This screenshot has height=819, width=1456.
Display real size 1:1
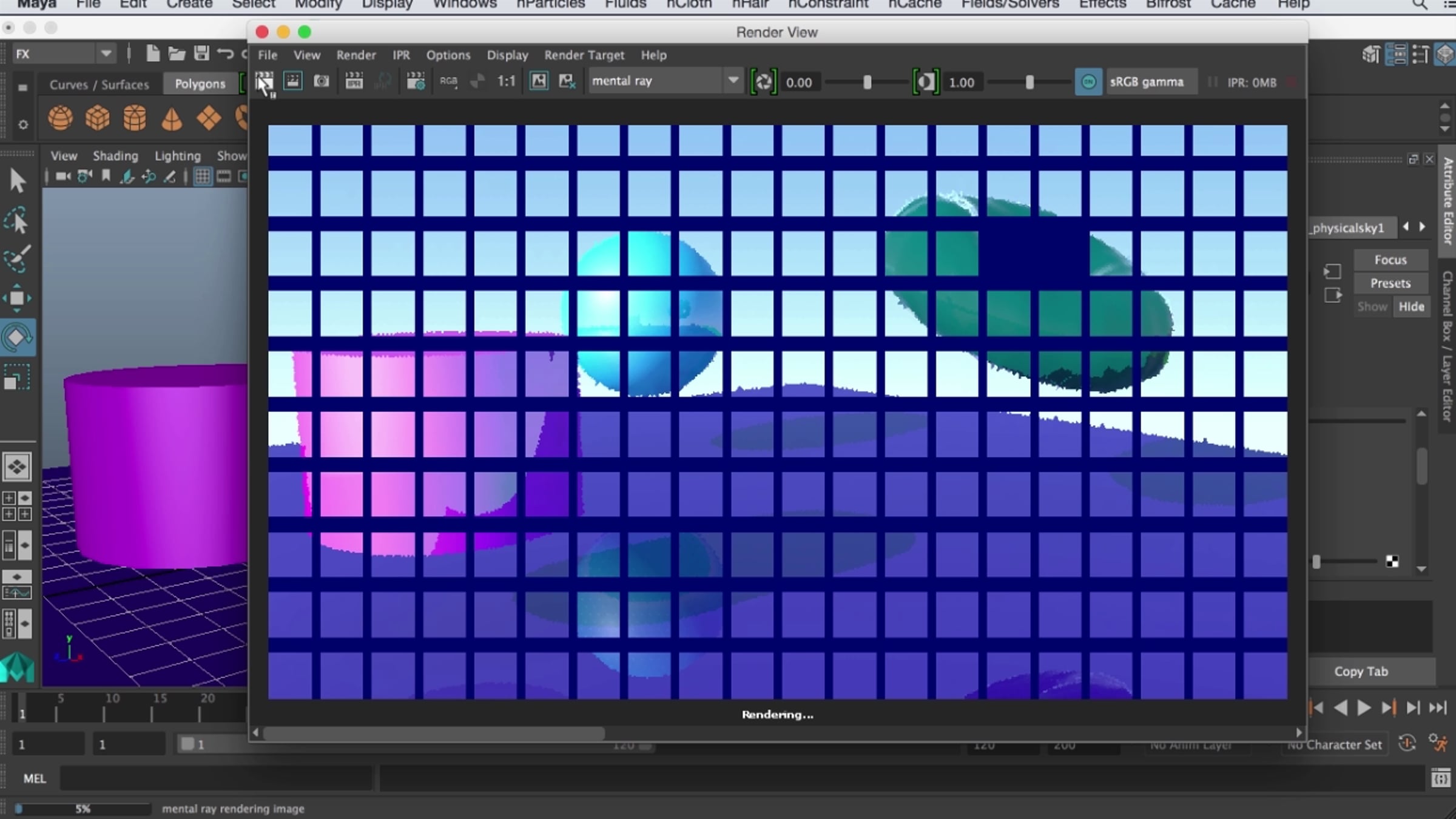[506, 81]
